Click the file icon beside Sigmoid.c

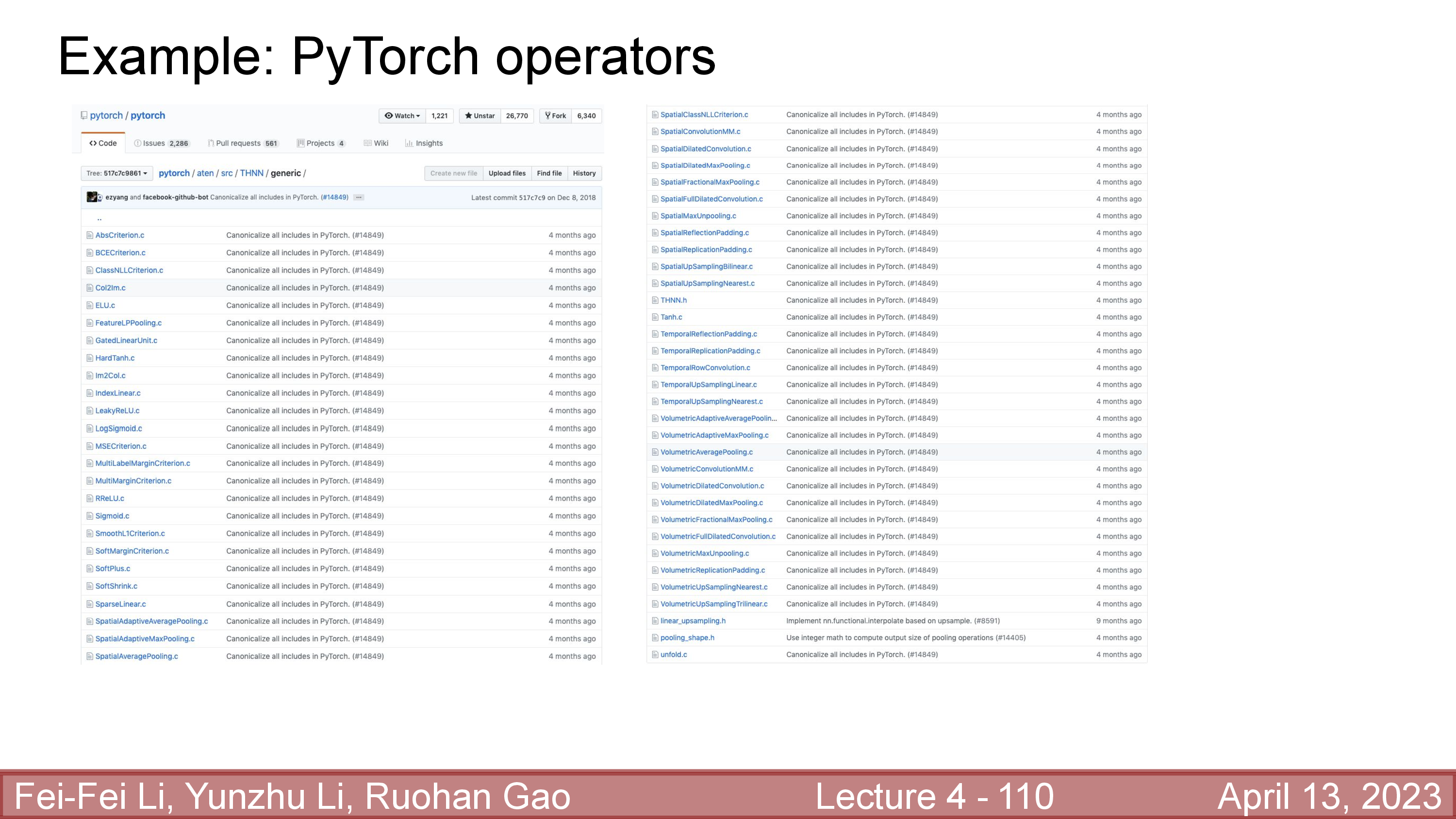pyautogui.click(x=89, y=516)
